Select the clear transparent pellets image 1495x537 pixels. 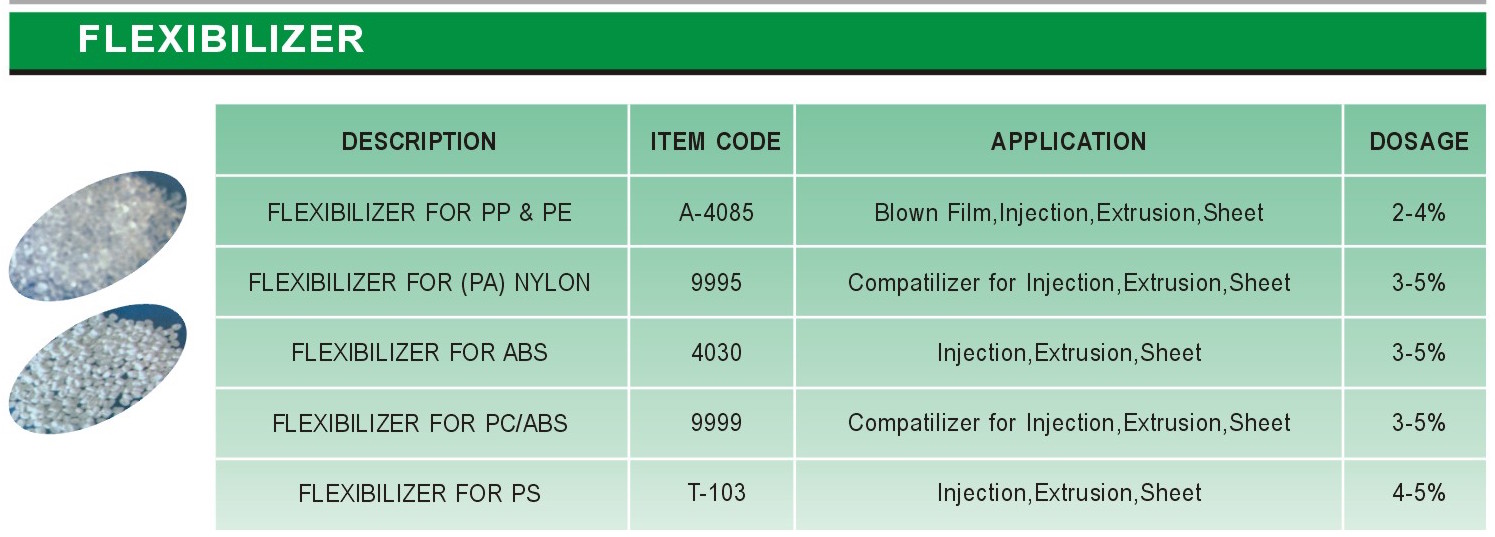pos(97,235)
